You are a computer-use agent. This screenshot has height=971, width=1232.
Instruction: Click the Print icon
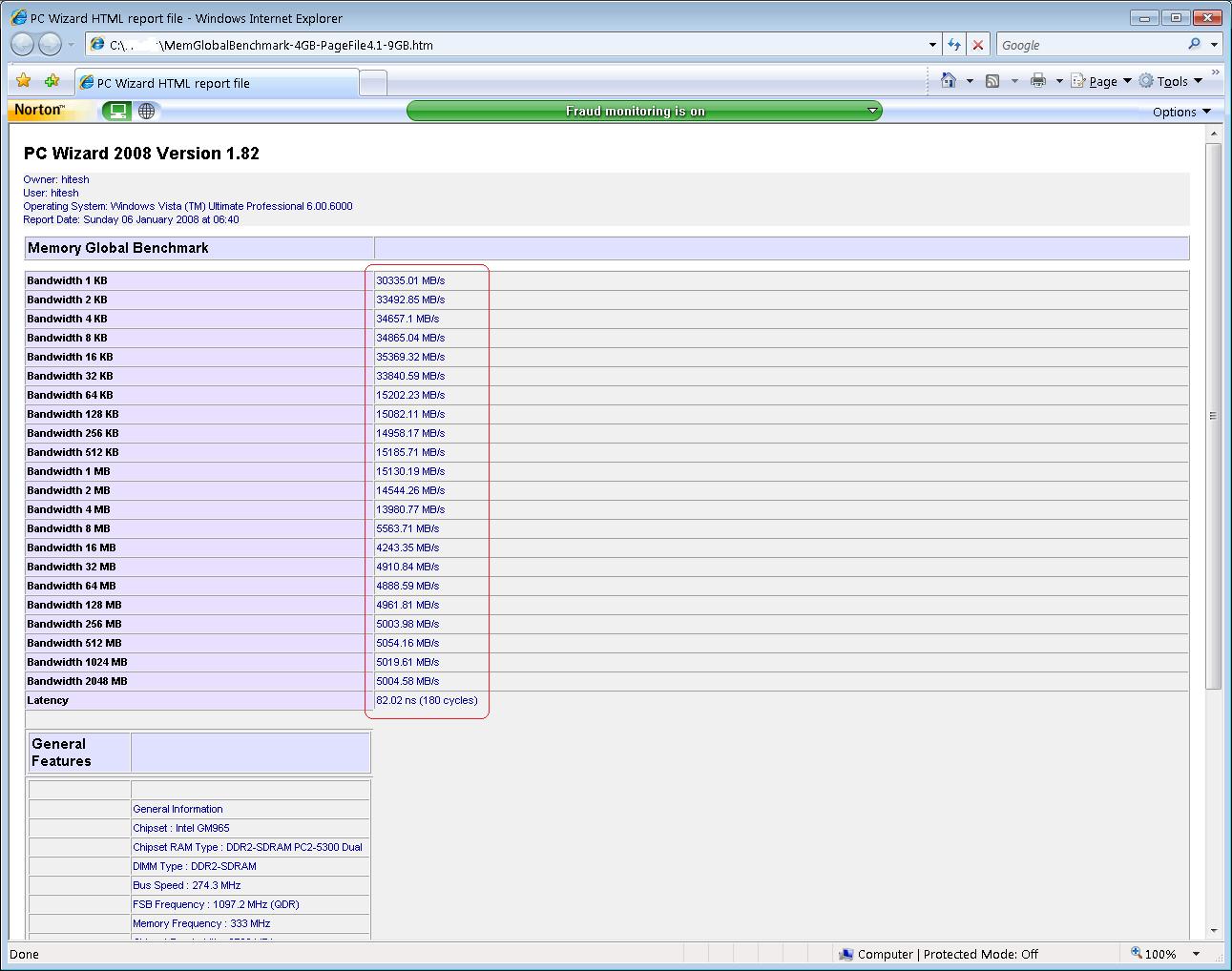[x=1038, y=81]
